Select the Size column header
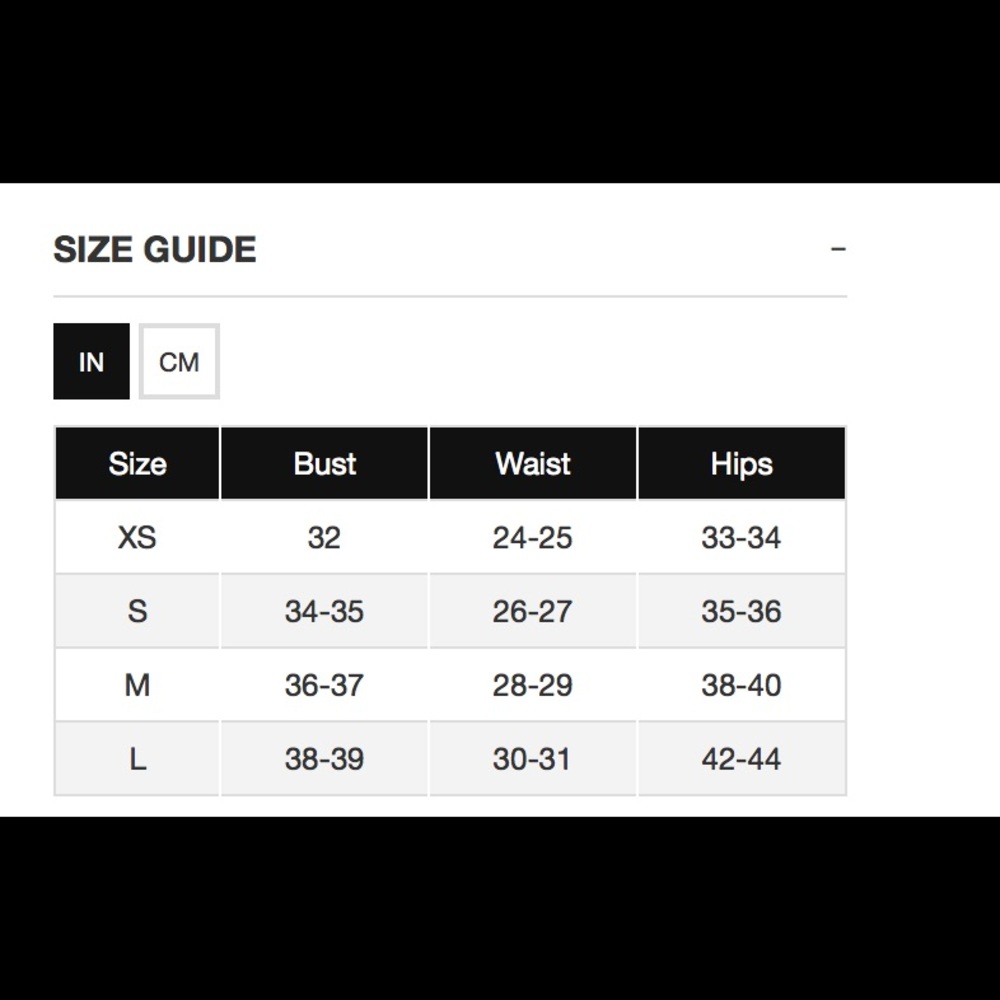The width and height of the screenshot is (1000, 1000). (x=137, y=464)
